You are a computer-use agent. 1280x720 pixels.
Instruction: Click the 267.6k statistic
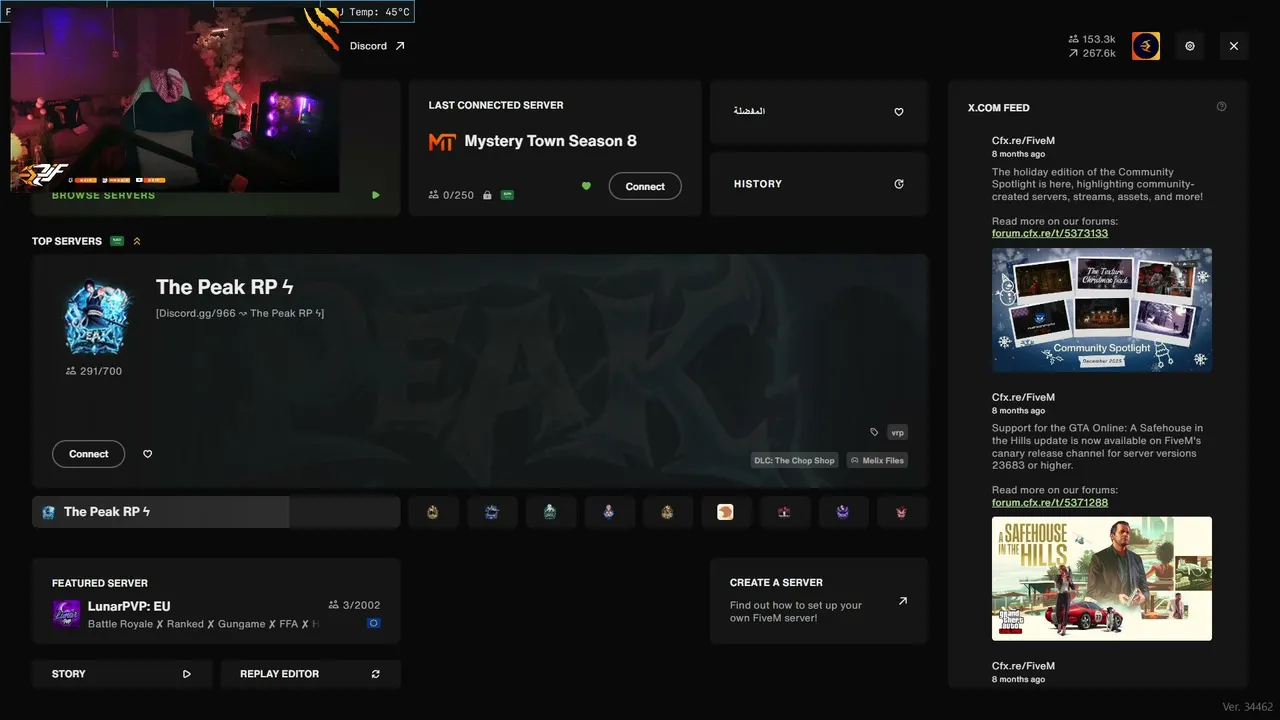[1092, 53]
